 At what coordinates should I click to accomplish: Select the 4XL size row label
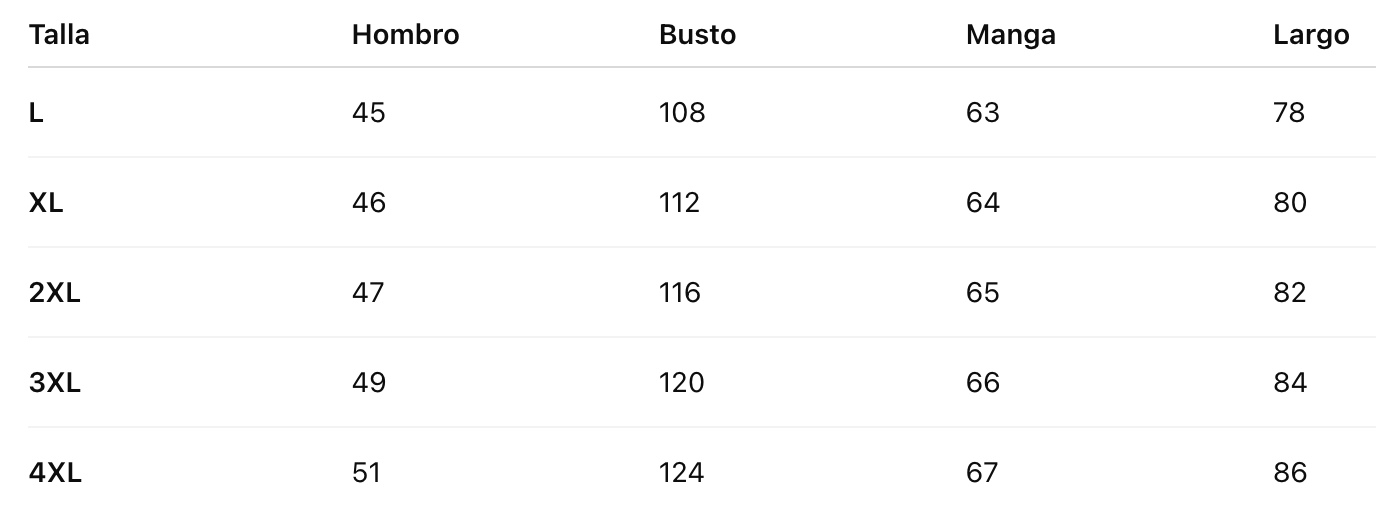[55, 473]
